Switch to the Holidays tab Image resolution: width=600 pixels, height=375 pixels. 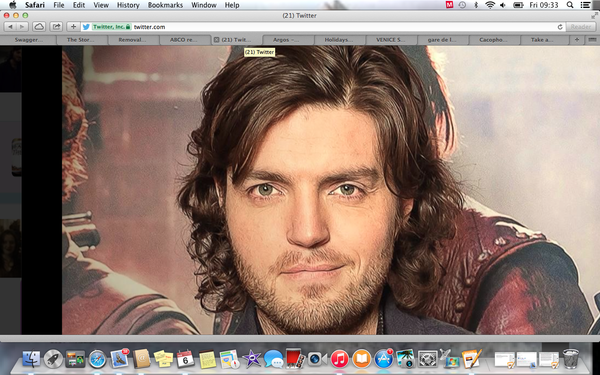coord(340,40)
